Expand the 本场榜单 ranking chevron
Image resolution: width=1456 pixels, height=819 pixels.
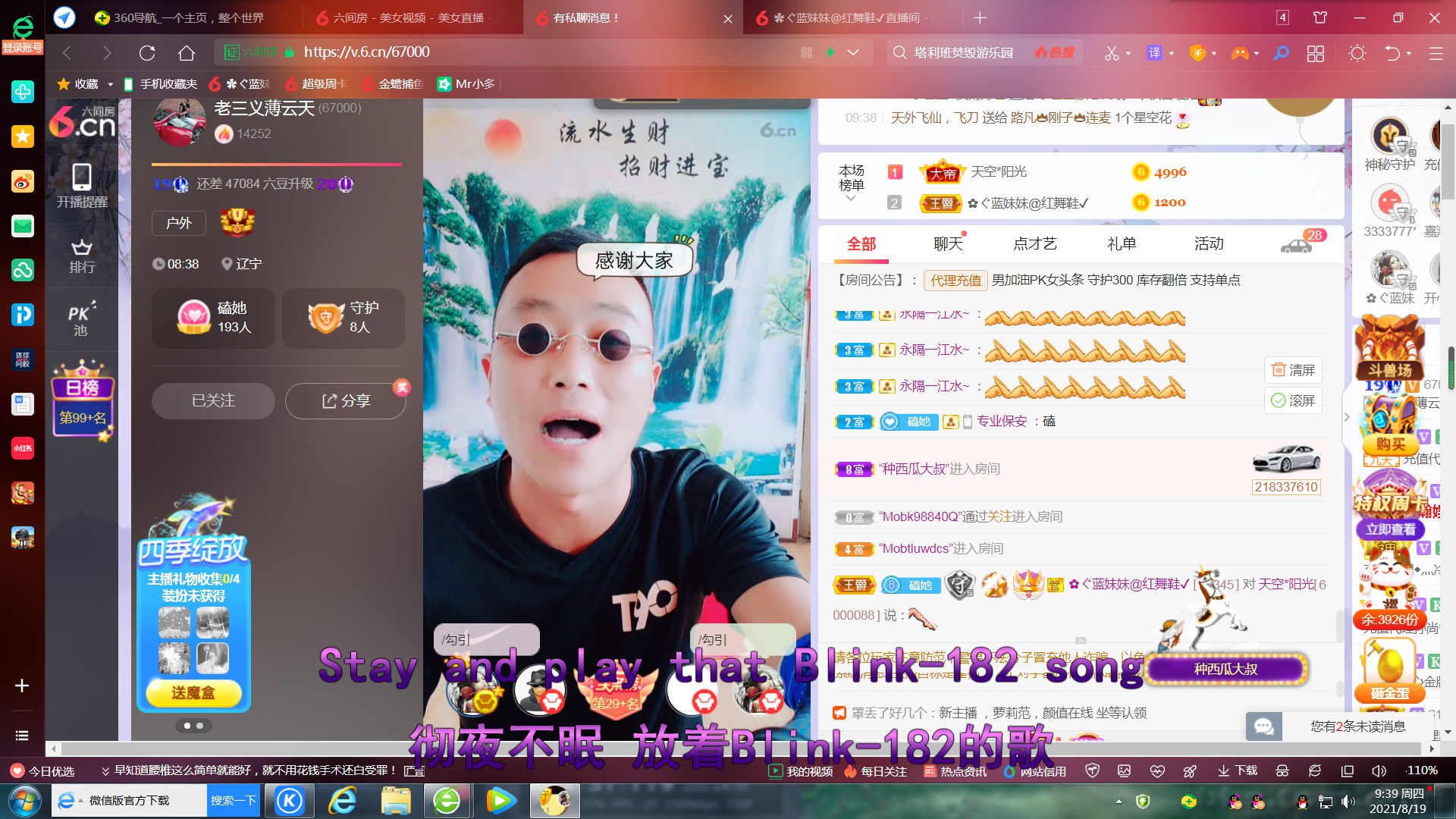tap(851, 198)
